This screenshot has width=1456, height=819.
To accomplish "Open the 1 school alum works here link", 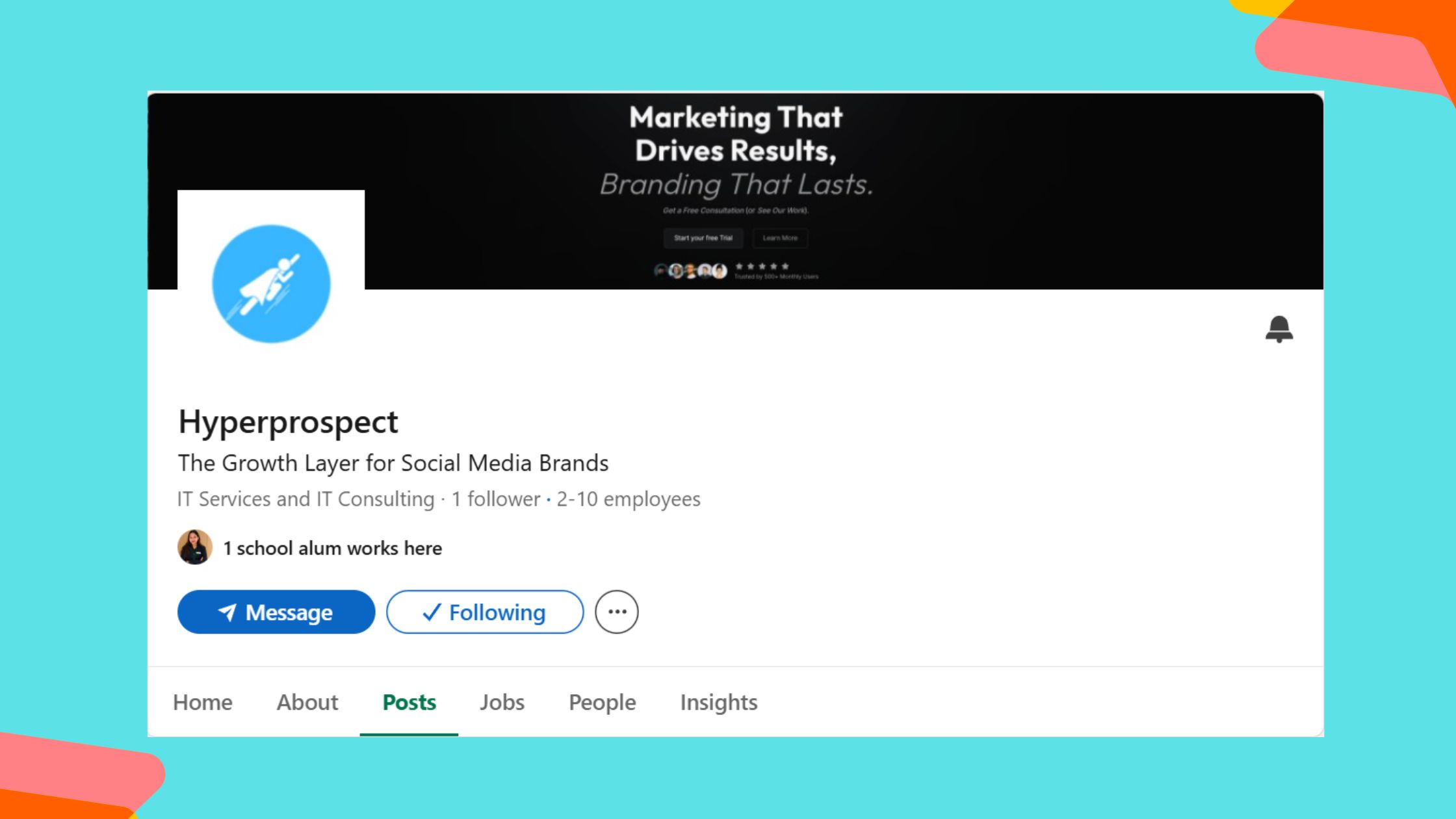I will pos(332,548).
